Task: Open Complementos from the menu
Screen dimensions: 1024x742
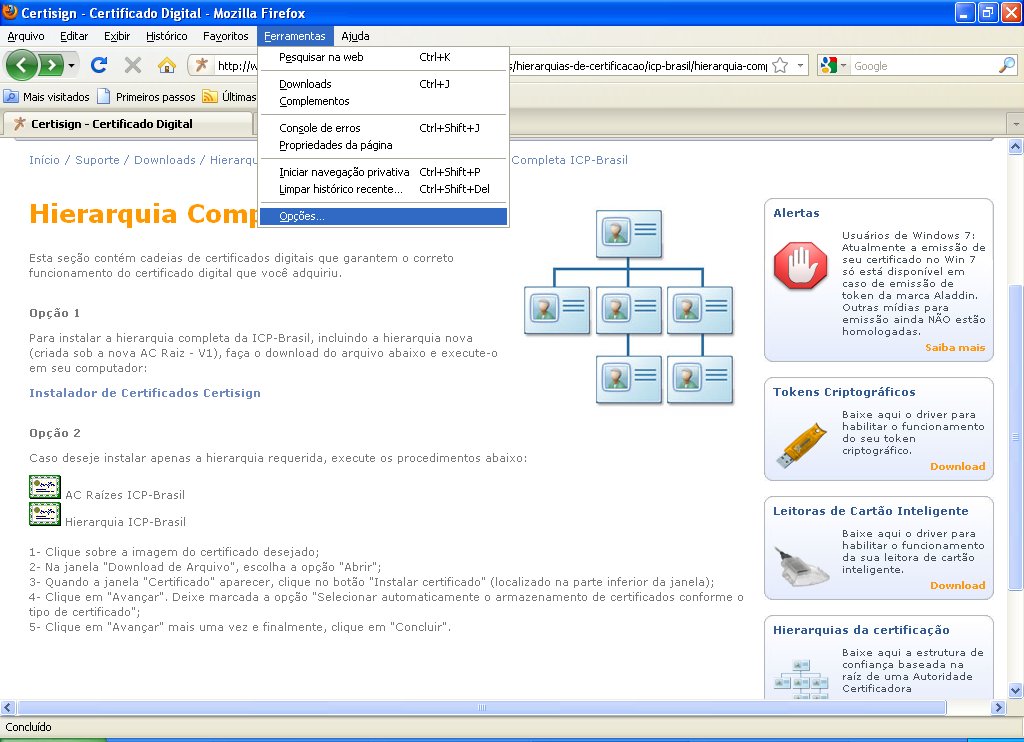Action: pyautogui.click(x=383, y=101)
